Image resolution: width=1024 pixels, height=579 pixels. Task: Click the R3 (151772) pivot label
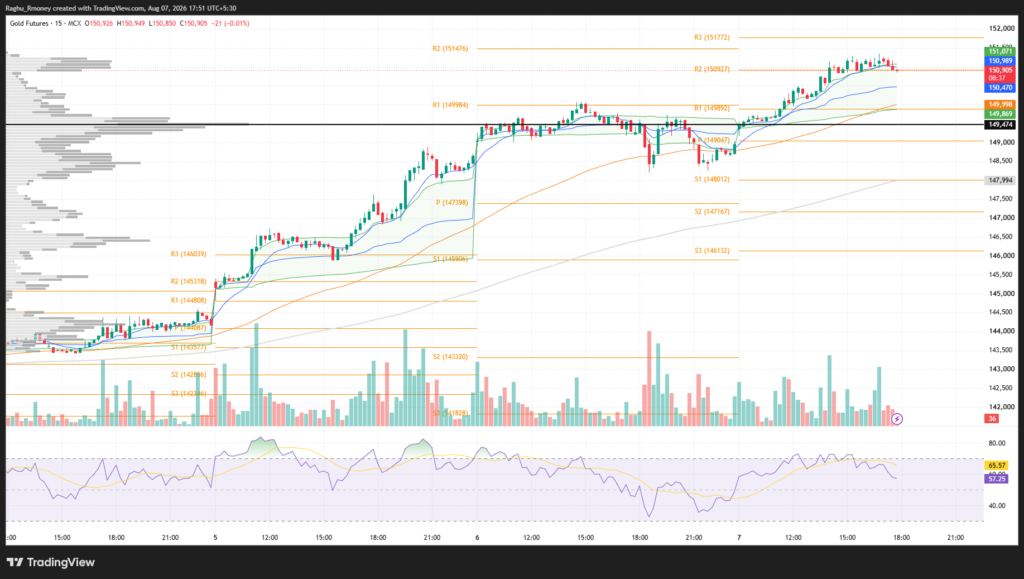coord(712,38)
